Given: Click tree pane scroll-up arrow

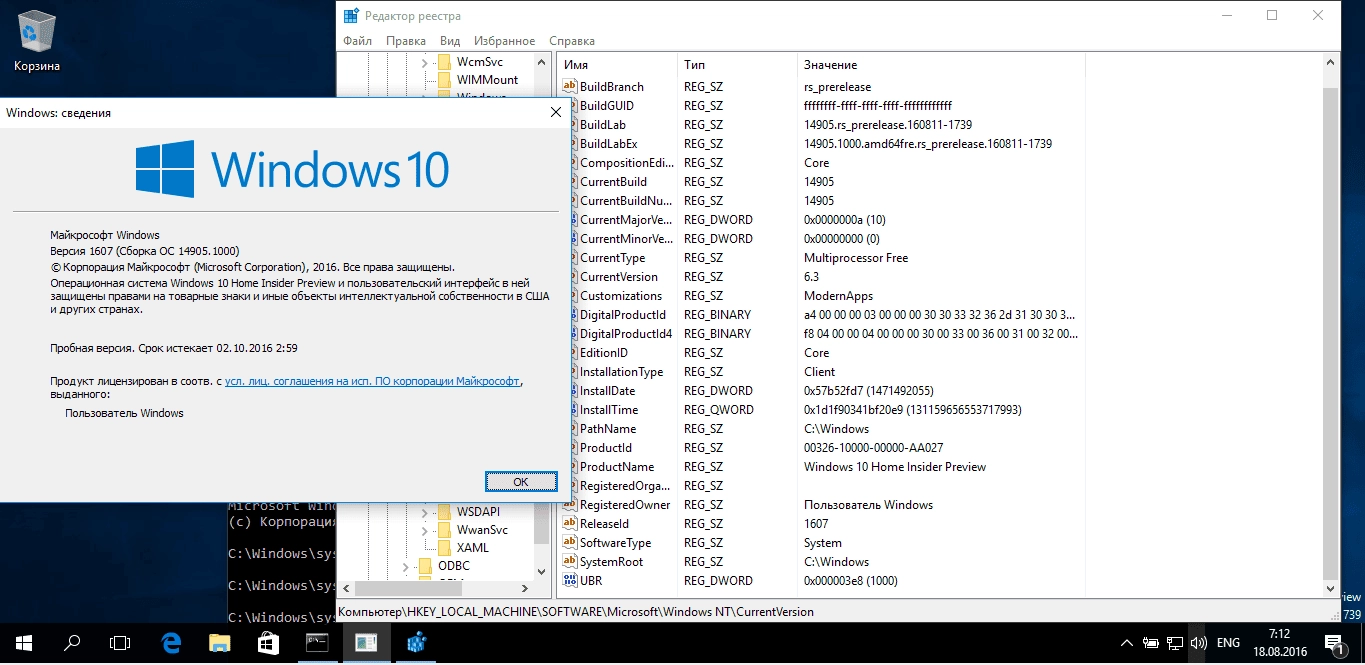Looking at the screenshot, I should (542, 62).
